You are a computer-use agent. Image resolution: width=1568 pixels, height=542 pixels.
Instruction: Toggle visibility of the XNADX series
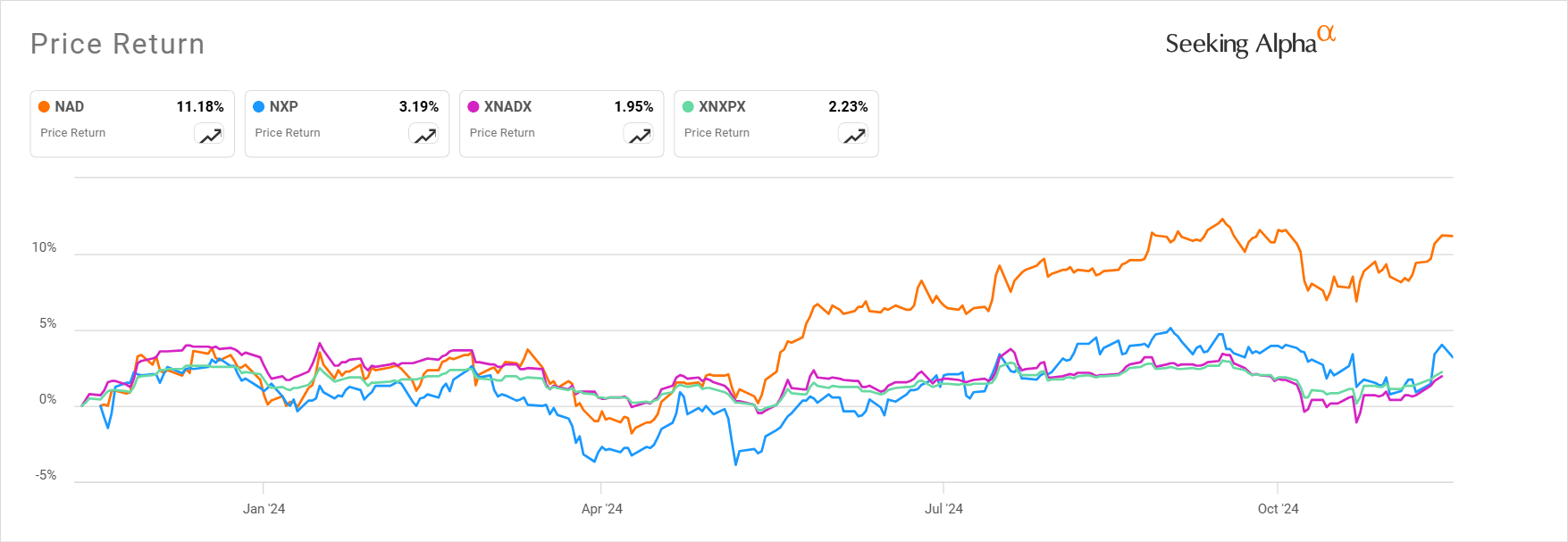click(x=561, y=123)
